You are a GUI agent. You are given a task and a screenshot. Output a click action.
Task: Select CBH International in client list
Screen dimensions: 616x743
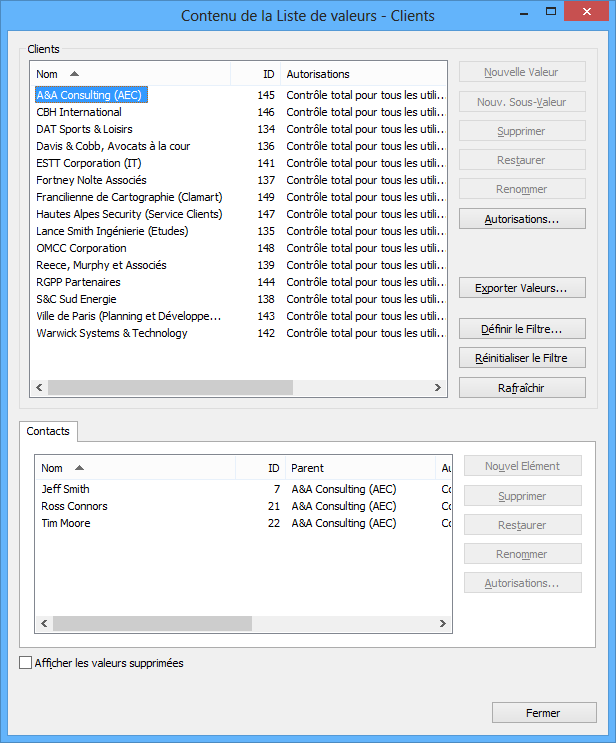point(79,112)
